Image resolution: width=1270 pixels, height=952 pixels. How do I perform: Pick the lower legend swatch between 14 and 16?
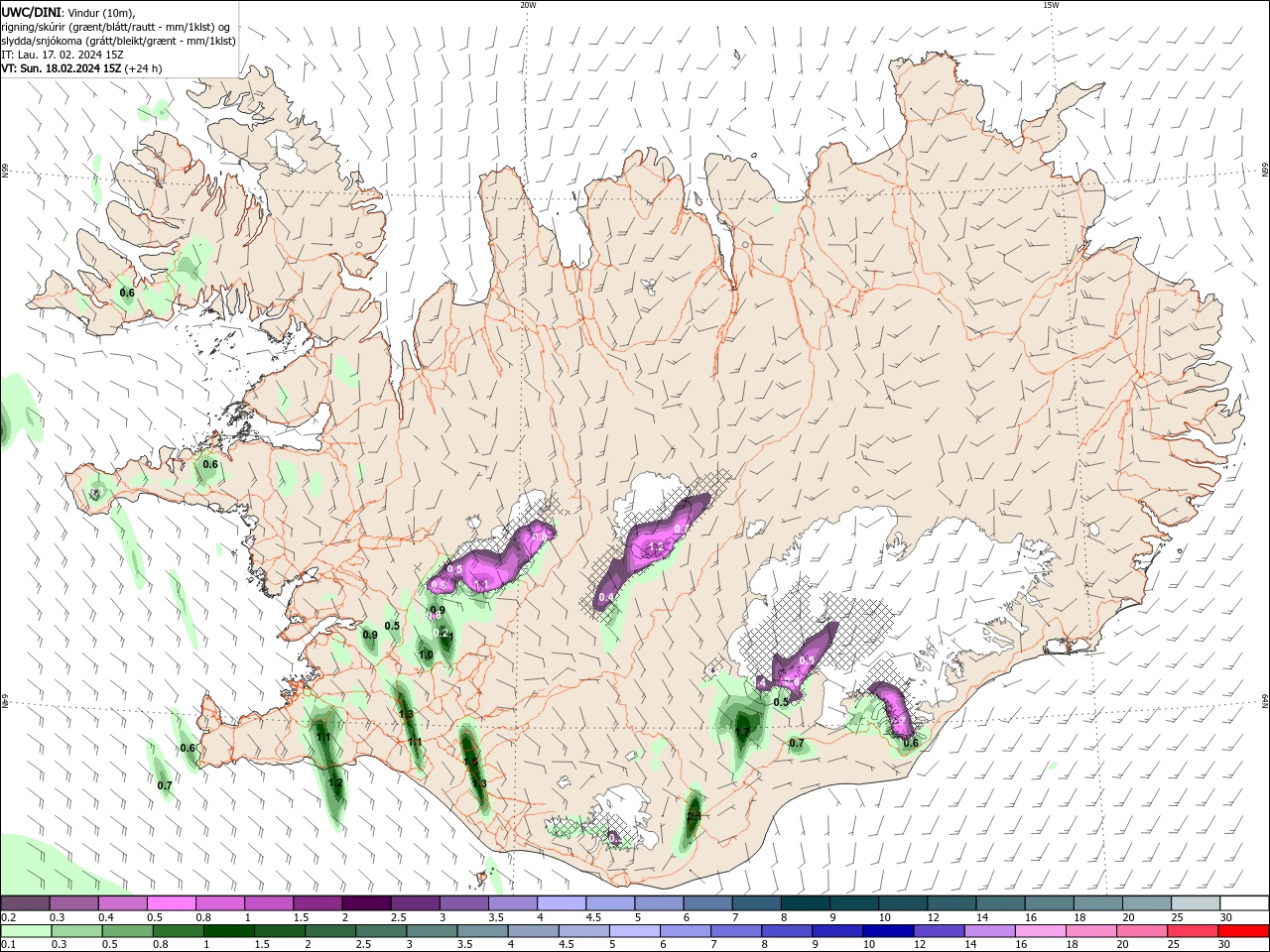992,931
